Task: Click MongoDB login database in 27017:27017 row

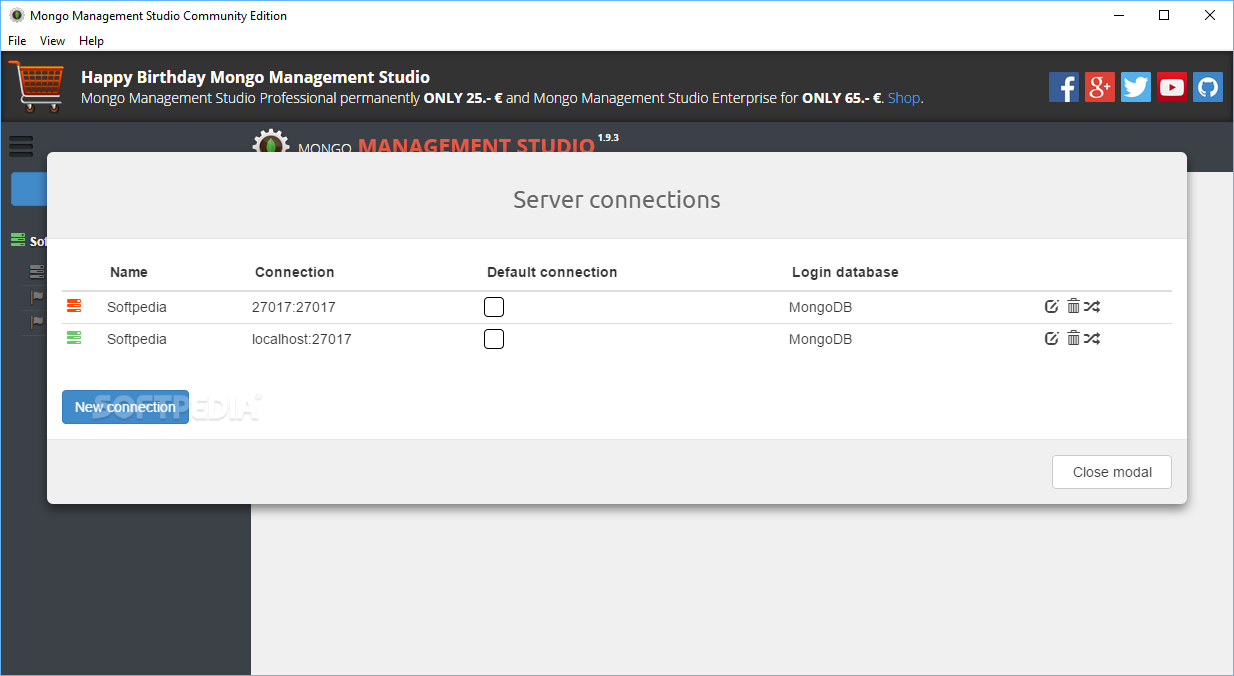Action: [820, 307]
